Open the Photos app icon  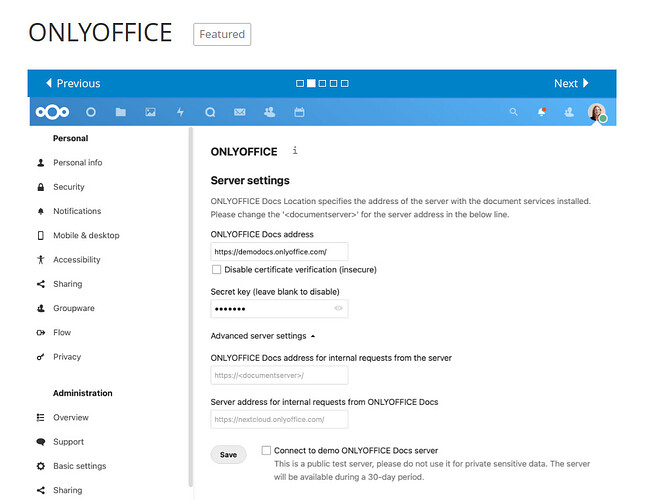(x=150, y=112)
